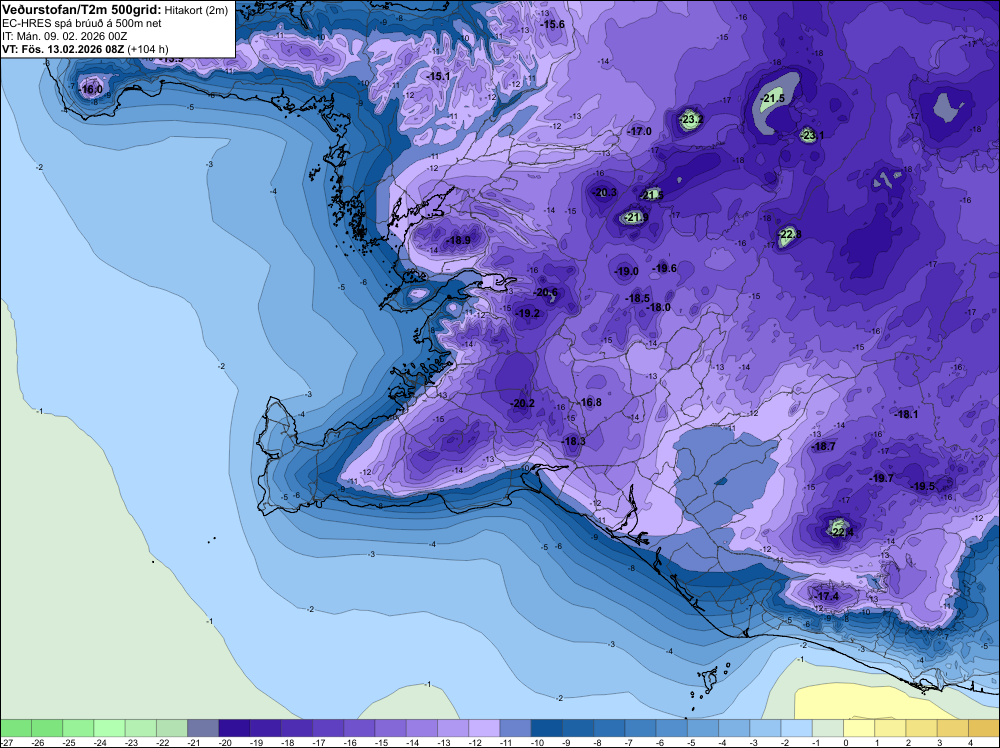Select the light green -24 legend swatch
The image size is (1000, 748).
tap(109, 728)
